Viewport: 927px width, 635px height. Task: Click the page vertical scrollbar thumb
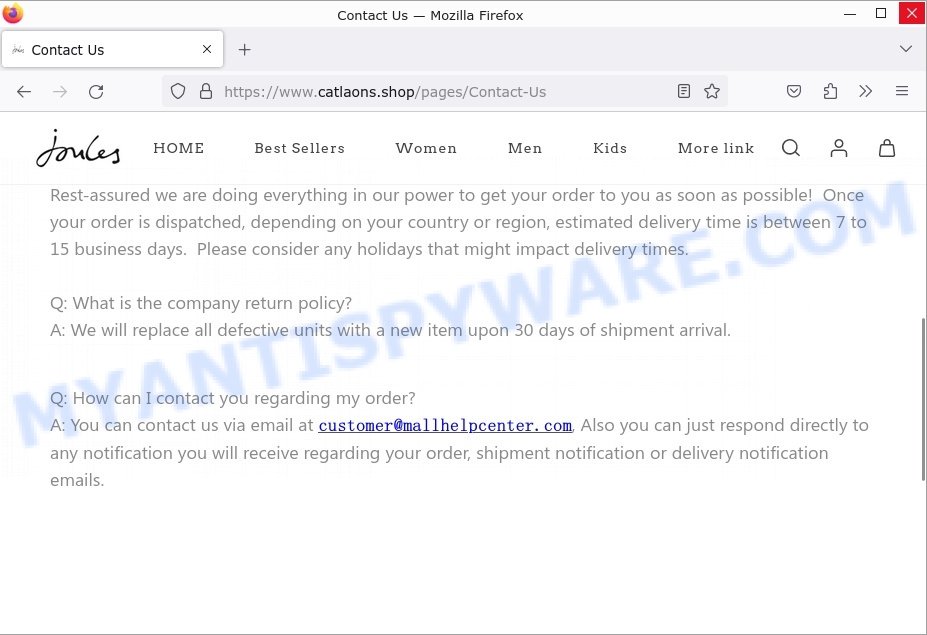coord(923,399)
